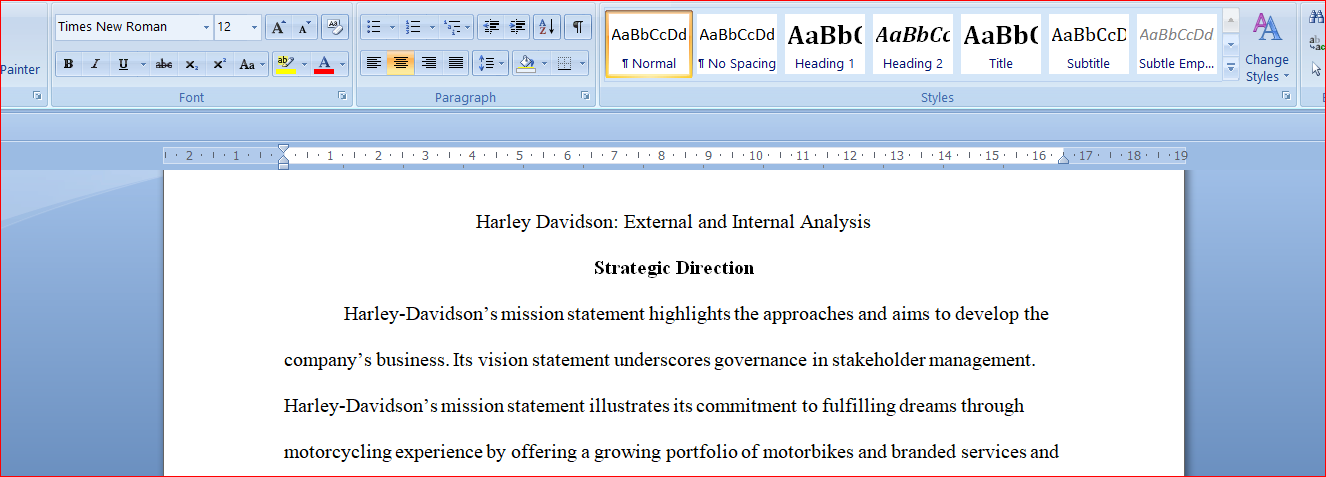Toggle bold formatting
This screenshot has width=1326, height=477.
coord(68,64)
